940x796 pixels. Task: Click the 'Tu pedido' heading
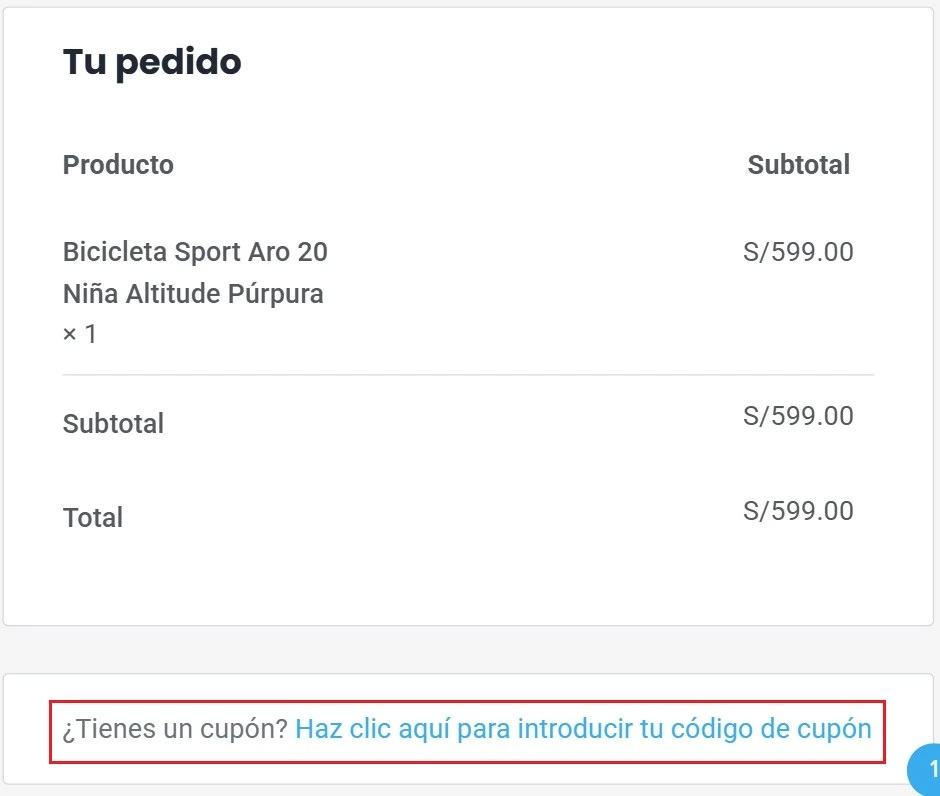click(x=151, y=61)
